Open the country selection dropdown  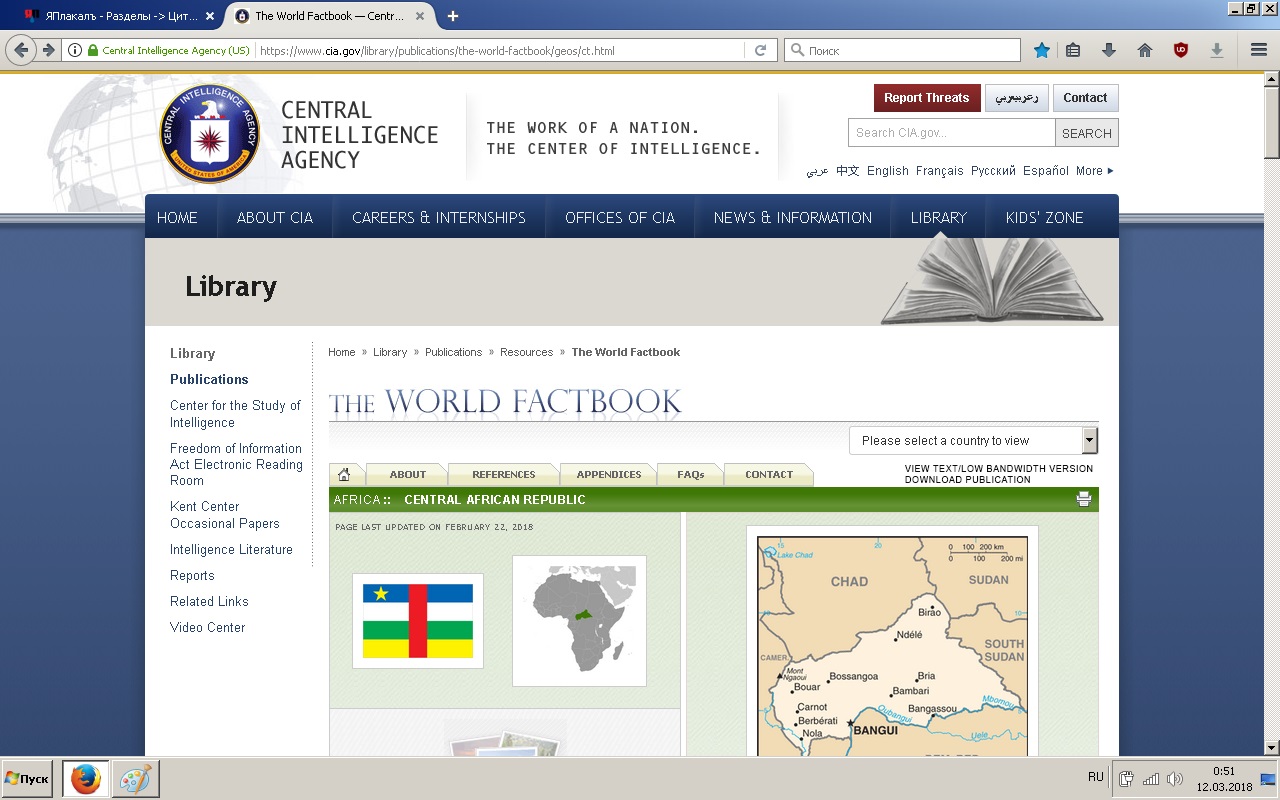[973, 440]
